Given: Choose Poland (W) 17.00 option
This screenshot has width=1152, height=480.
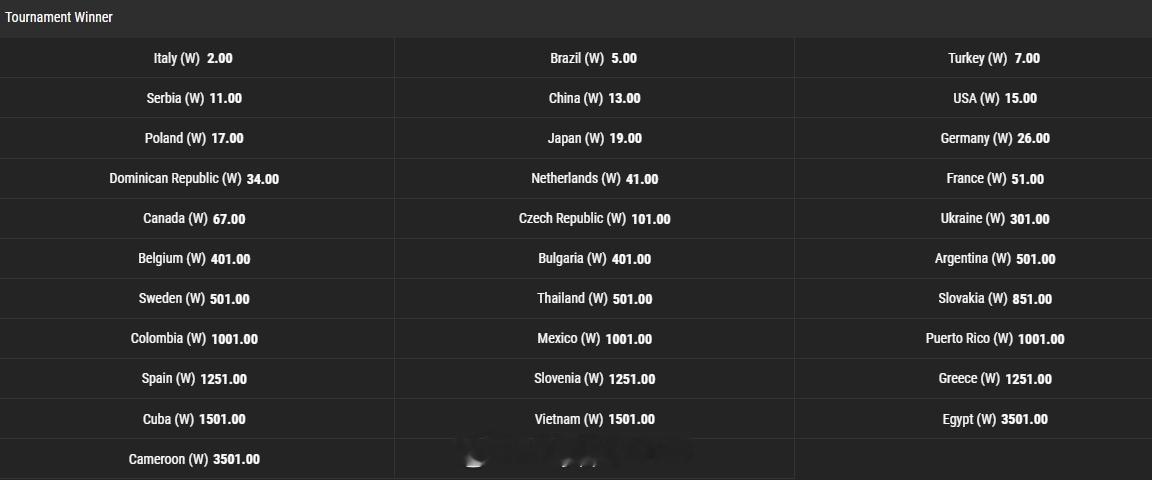Looking at the screenshot, I should click(x=197, y=138).
